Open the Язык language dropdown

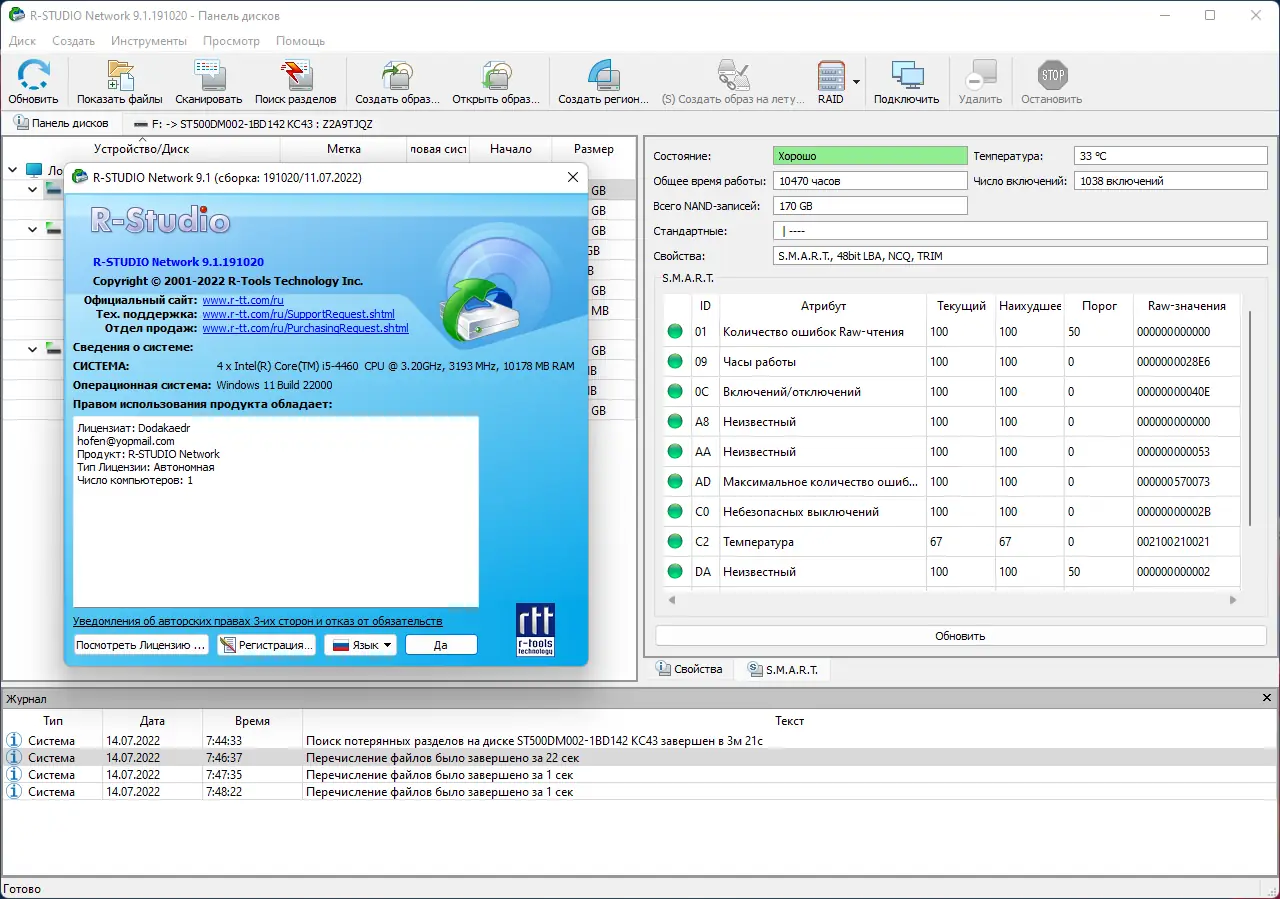(360, 645)
